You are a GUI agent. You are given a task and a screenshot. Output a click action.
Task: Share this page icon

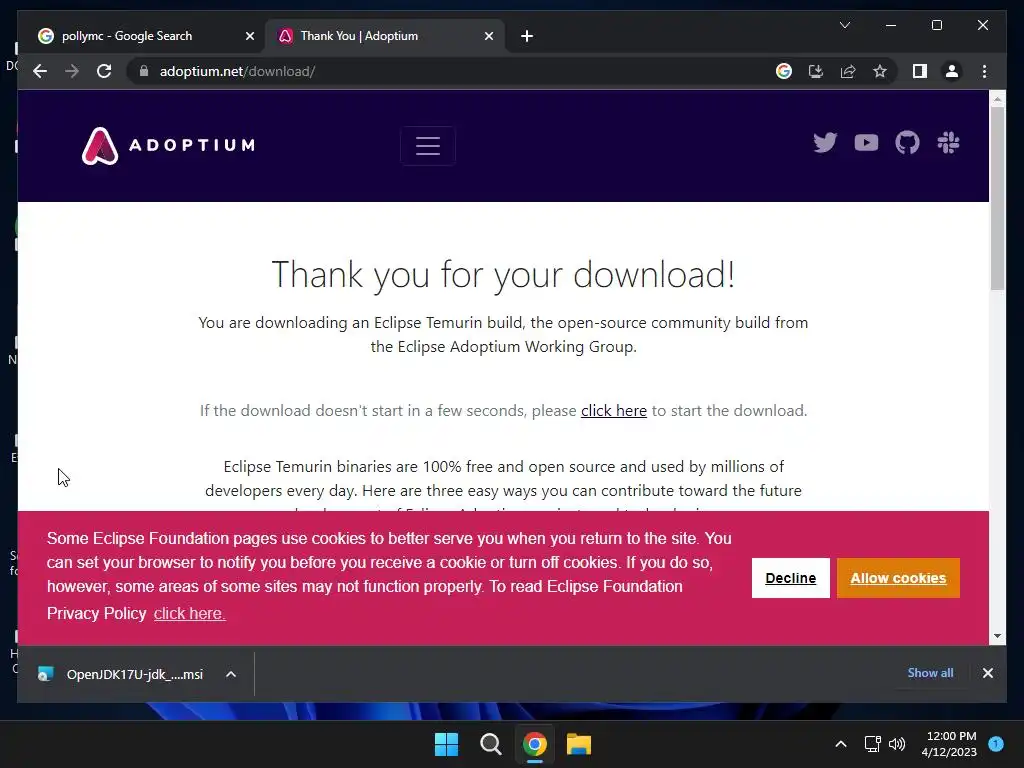coord(848,71)
